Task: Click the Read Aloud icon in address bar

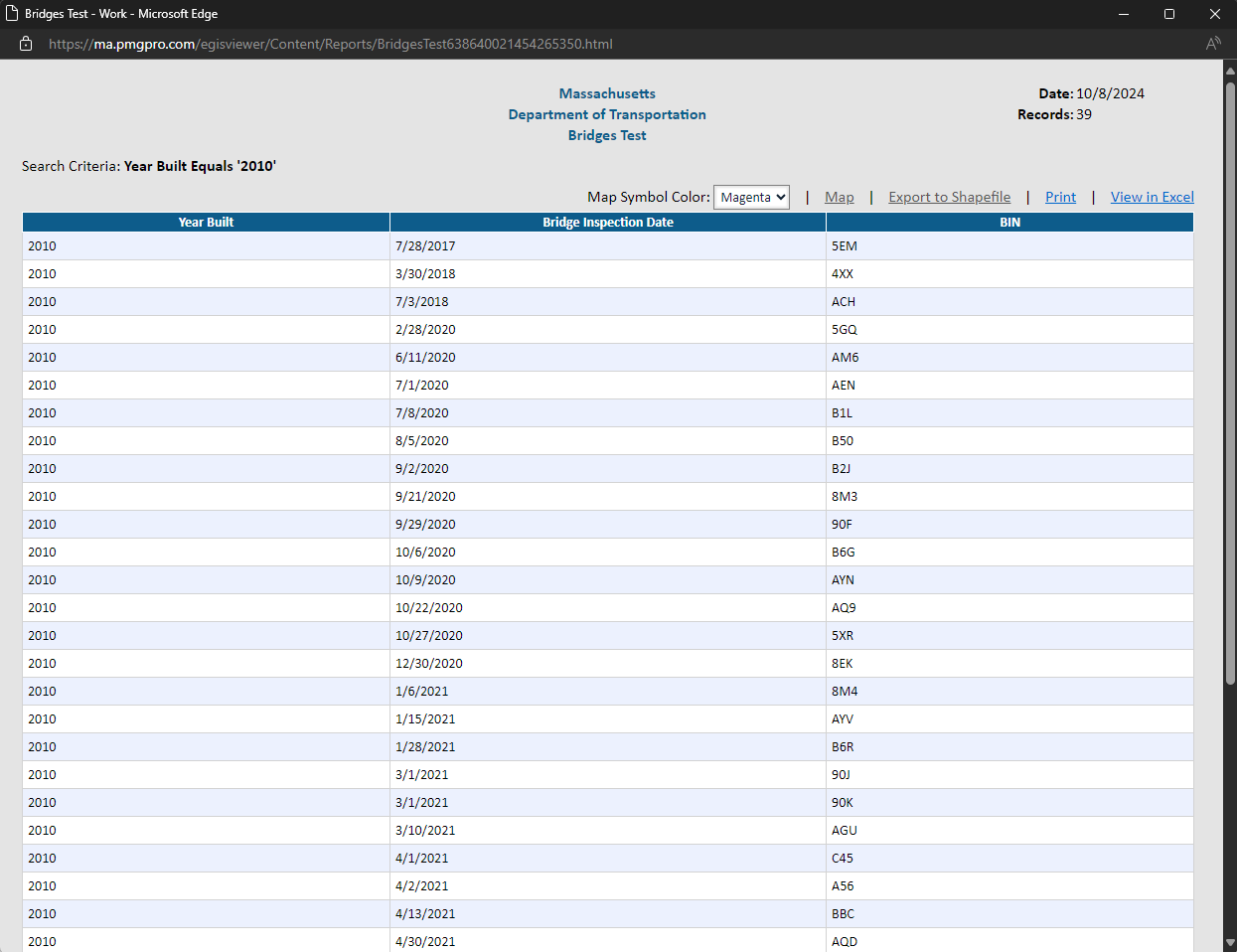Action: click(1213, 44)
